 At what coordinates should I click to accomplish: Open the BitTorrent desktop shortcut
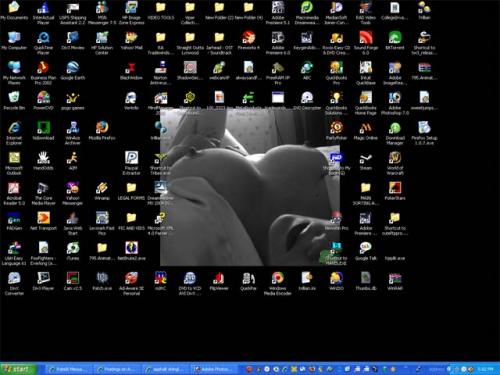point(395,41)
